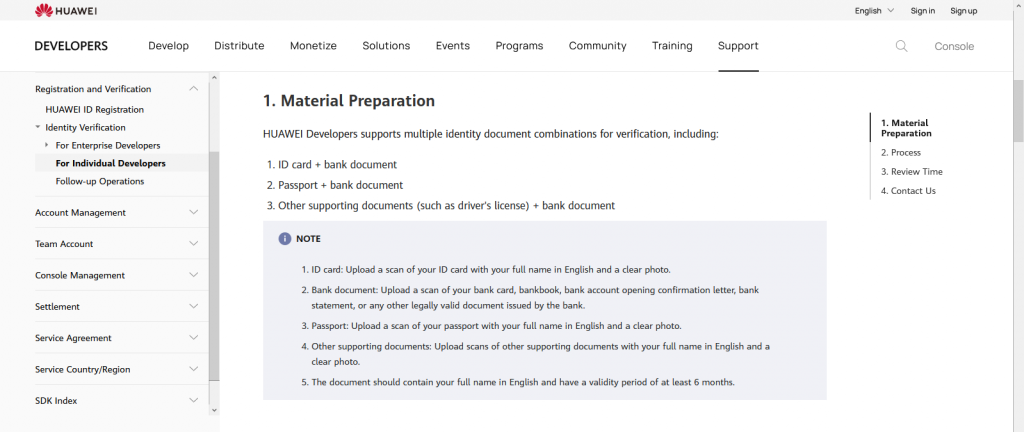Expand For Enterprise Developers tree item

[x=46, y=145]
